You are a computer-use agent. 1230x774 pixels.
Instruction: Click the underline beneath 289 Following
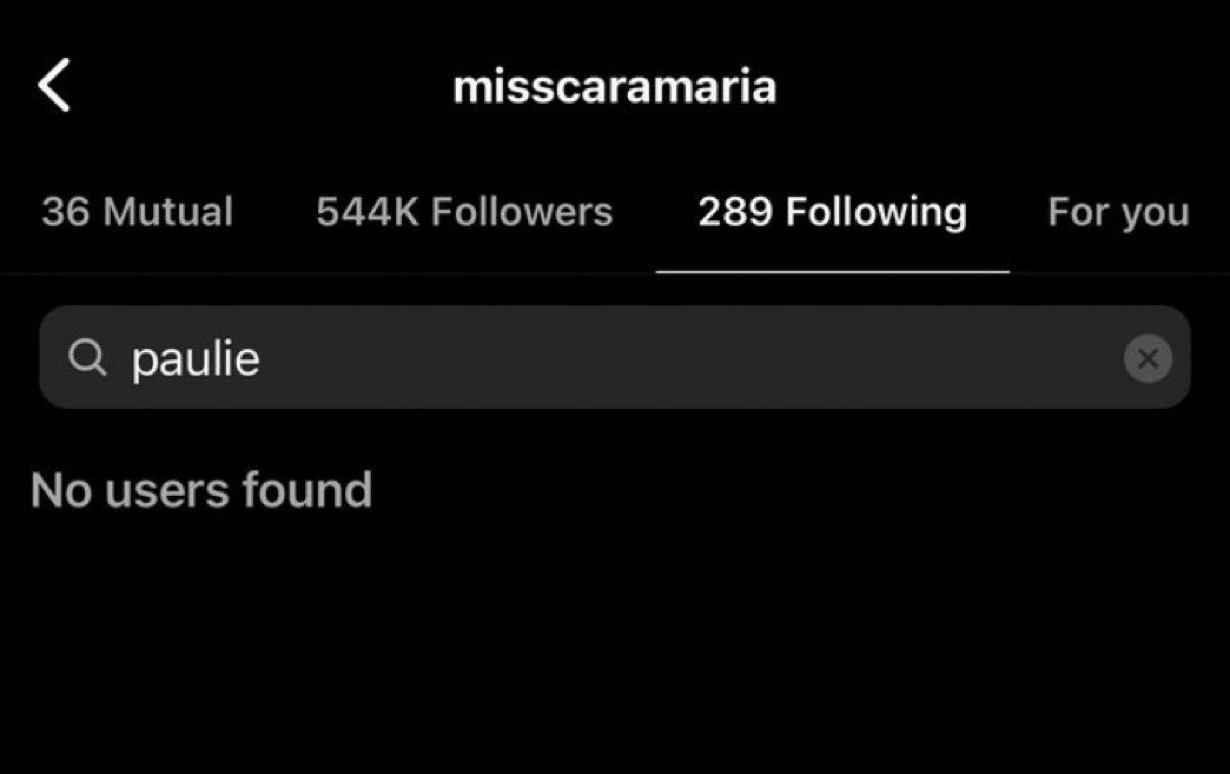832,271
